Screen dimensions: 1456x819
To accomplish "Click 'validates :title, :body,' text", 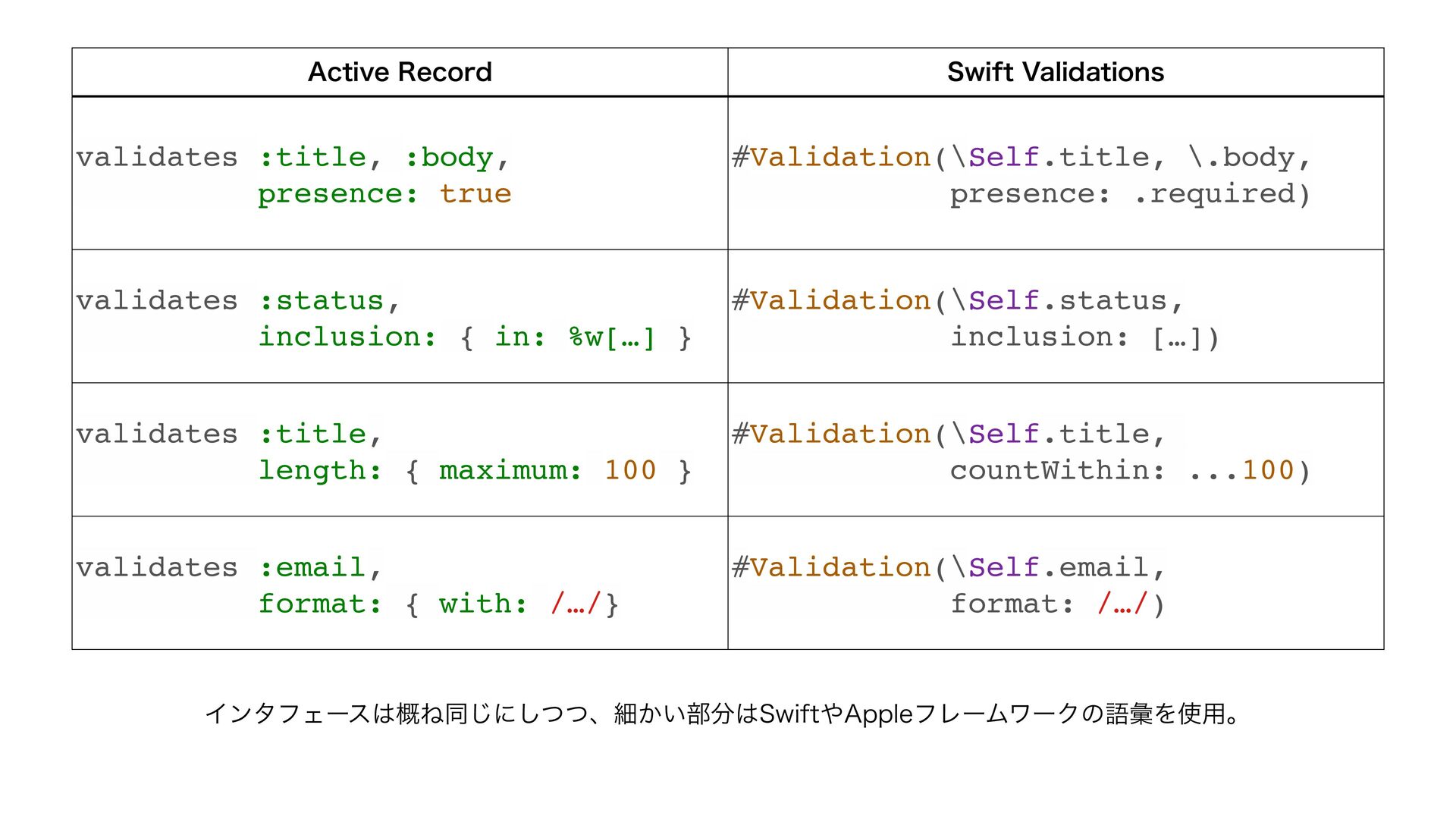I will (x=293, y=158).
